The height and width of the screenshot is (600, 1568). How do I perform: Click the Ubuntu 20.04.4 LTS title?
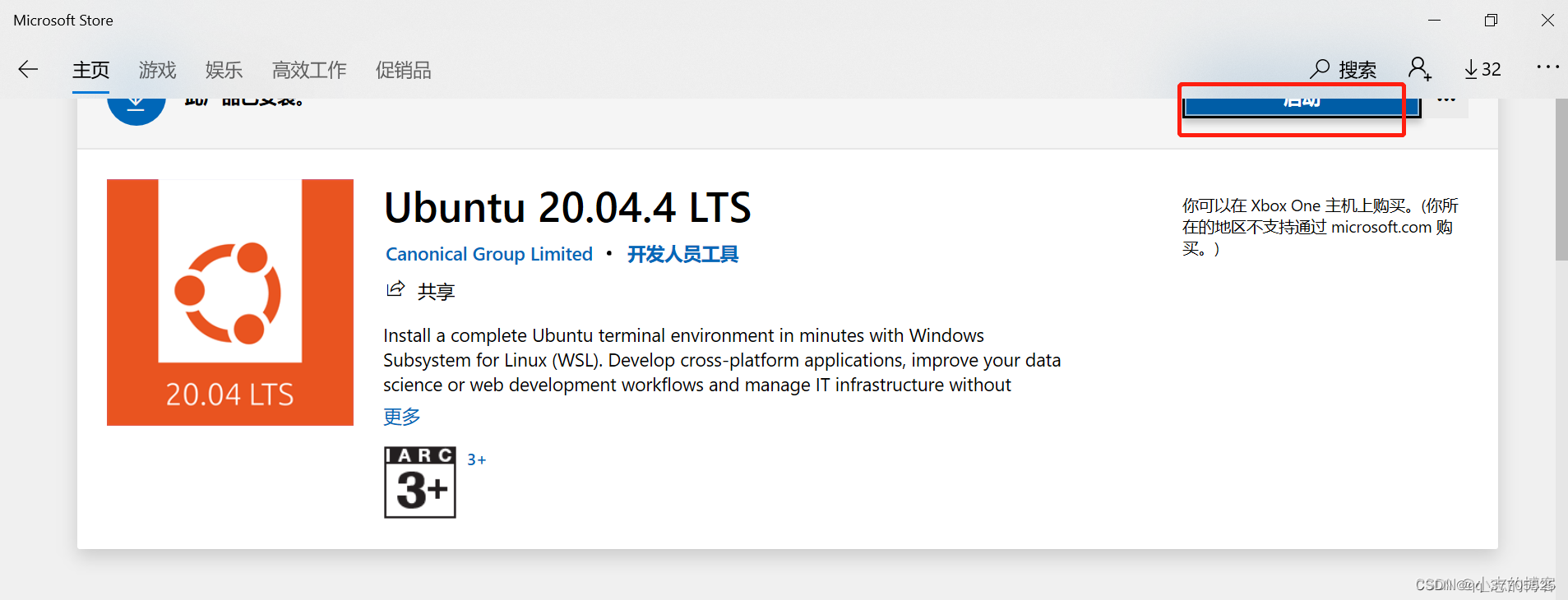pos(567,207)
